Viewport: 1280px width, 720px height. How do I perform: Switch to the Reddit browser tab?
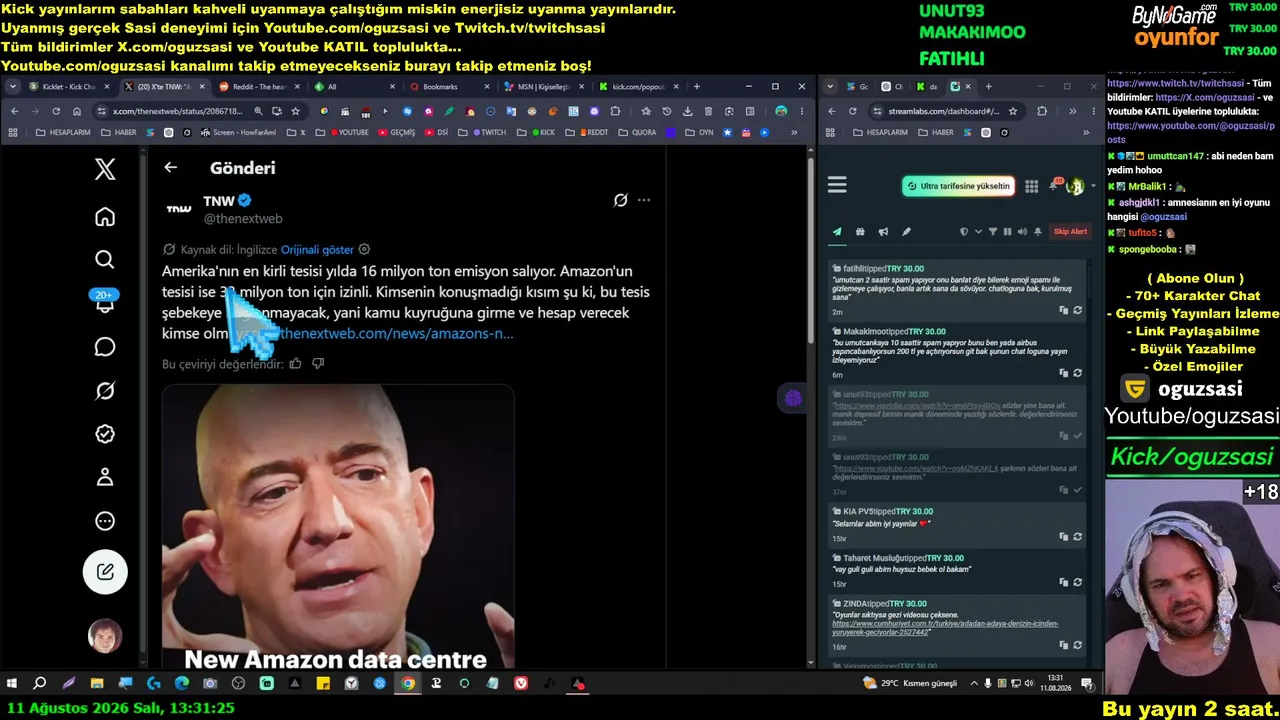click(258, 87)
